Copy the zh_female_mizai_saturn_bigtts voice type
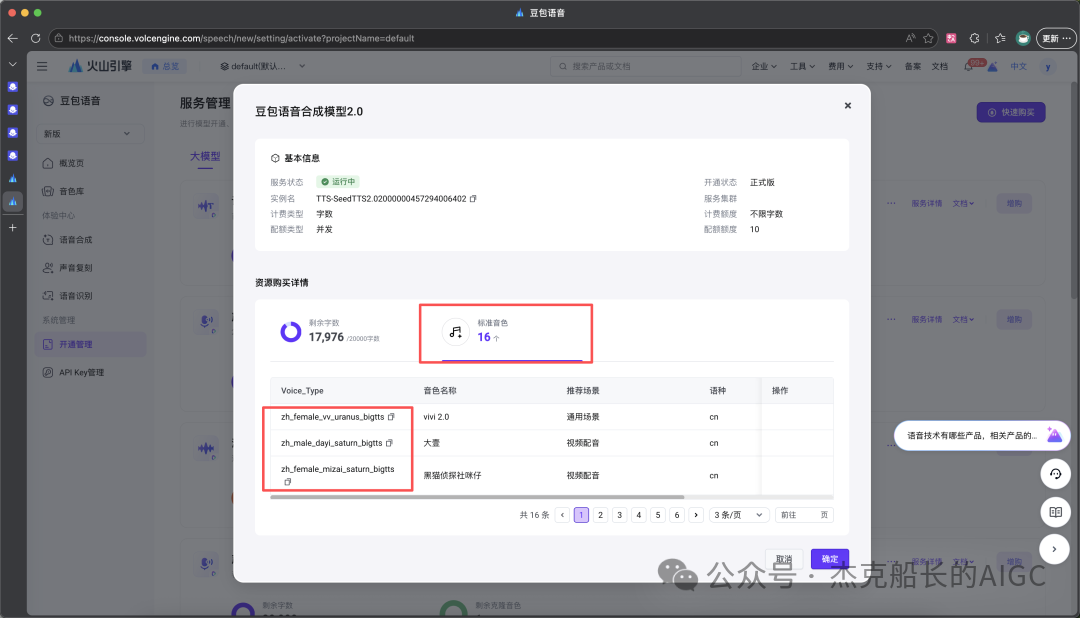 tap(288, 482)
